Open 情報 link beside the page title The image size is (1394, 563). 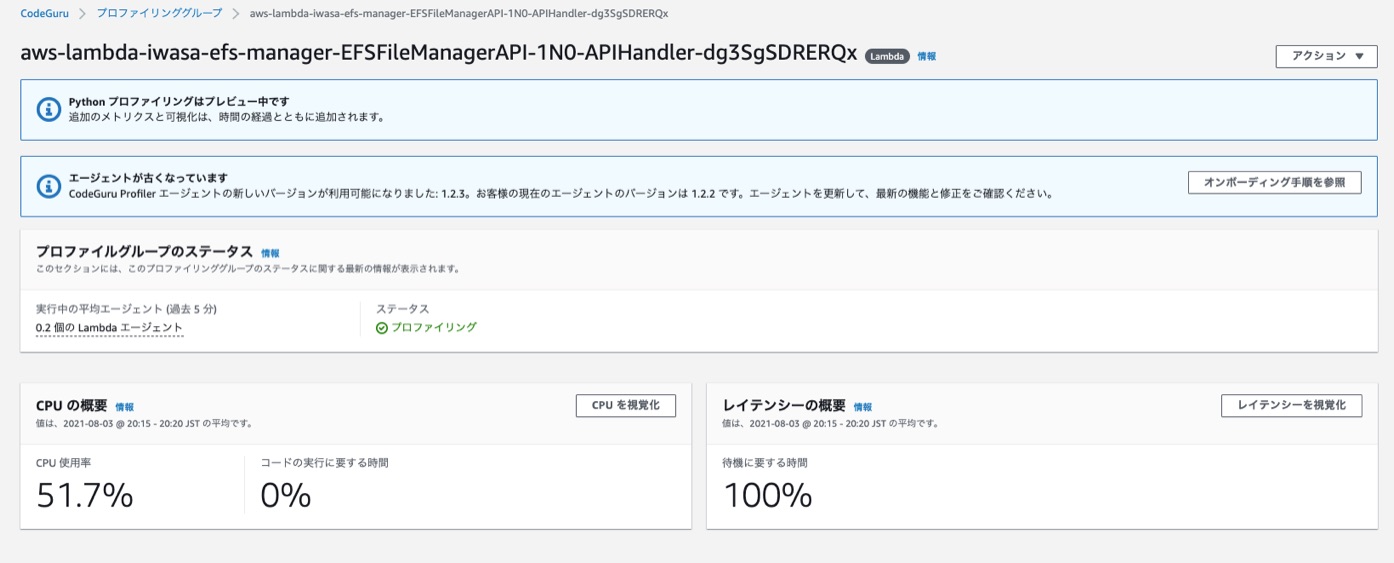[927, 57]
